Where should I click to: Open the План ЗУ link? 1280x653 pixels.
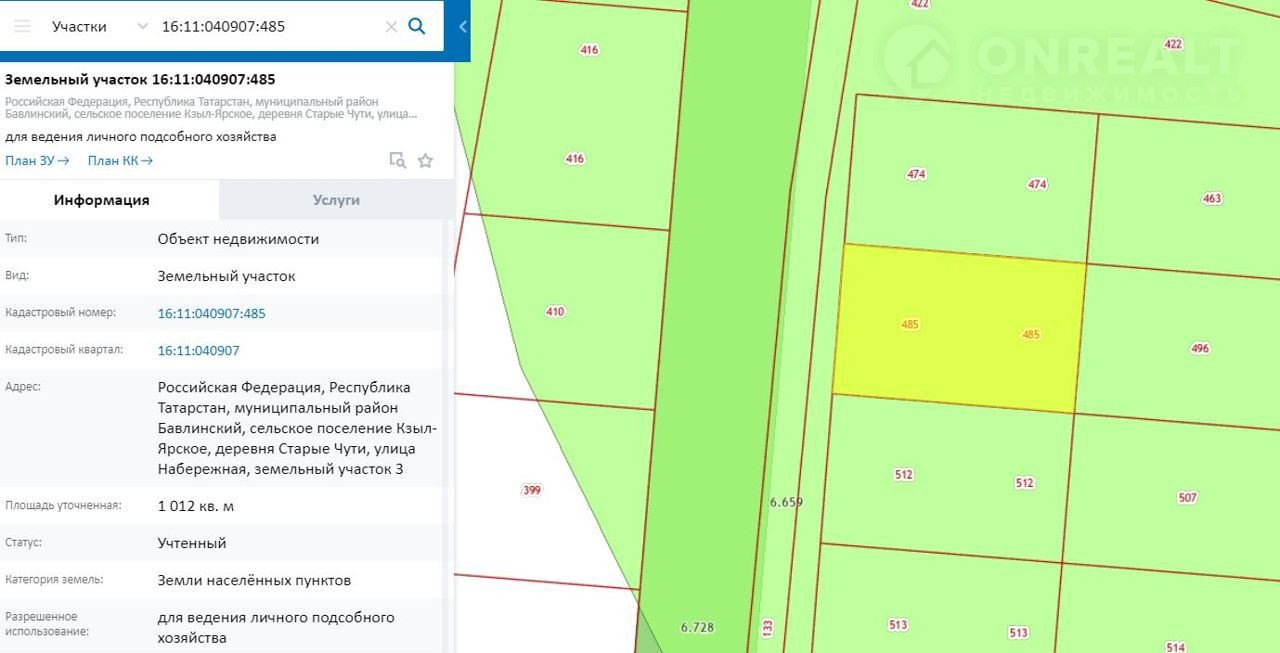pos(37,160)
